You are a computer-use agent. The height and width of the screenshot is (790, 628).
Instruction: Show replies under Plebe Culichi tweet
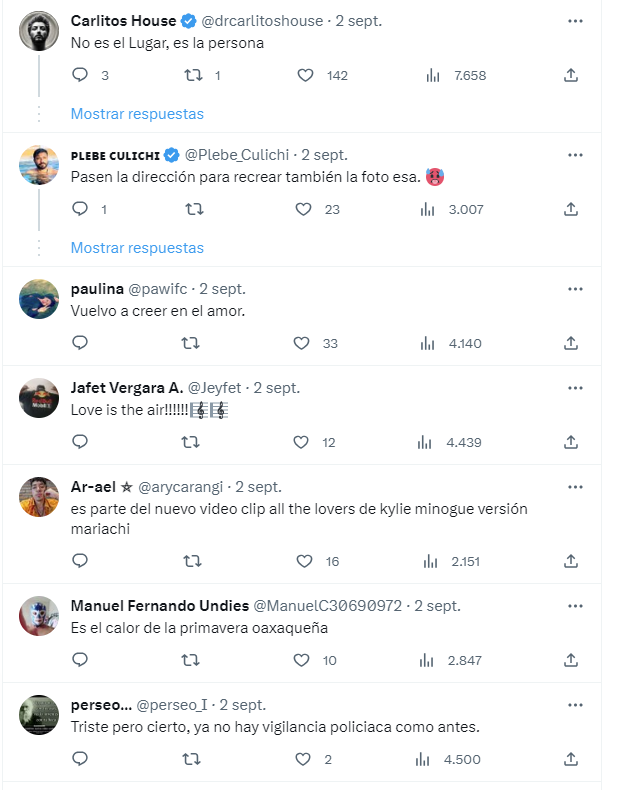[x=137, y=248]
